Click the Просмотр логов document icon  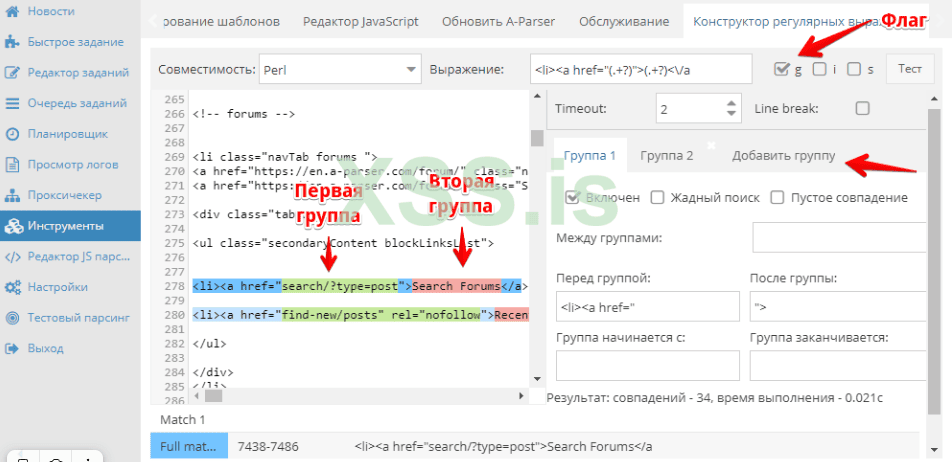pos(12,165)
